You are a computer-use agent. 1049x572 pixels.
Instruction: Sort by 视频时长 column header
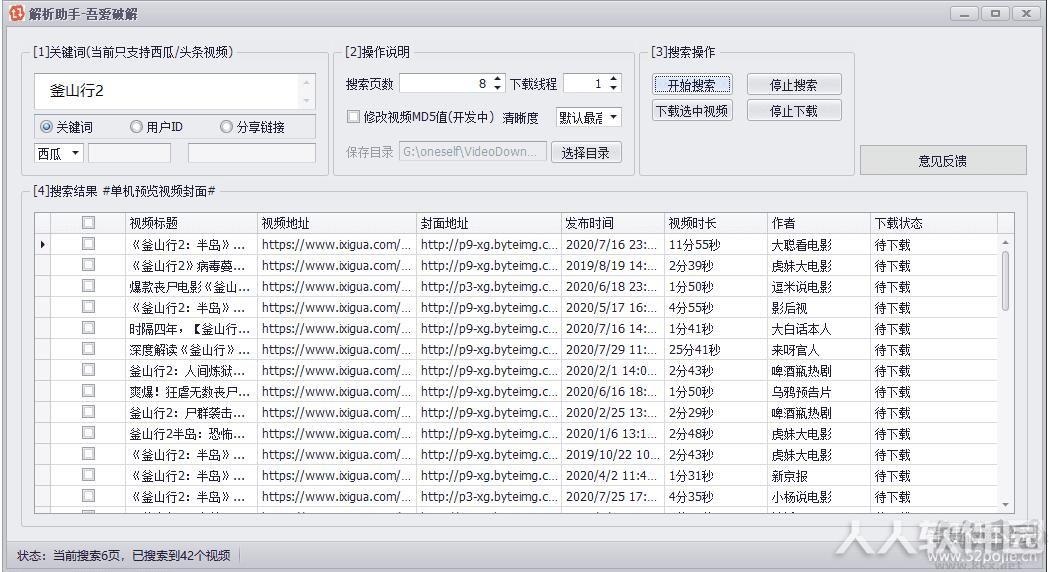(x=716, y=223)
